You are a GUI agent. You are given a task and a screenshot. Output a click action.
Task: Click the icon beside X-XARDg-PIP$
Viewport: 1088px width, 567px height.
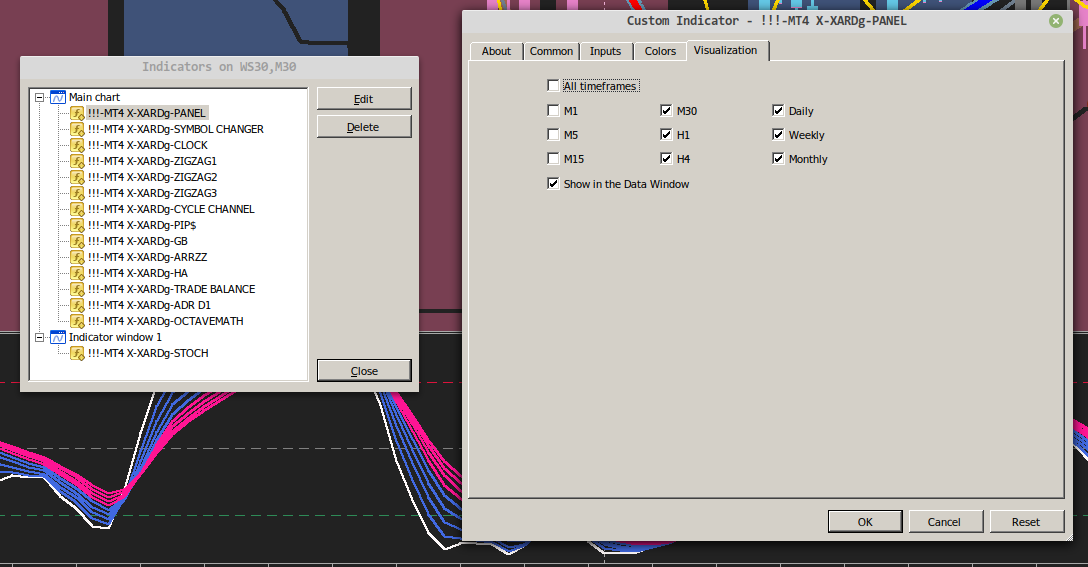(x=77, y=225)
